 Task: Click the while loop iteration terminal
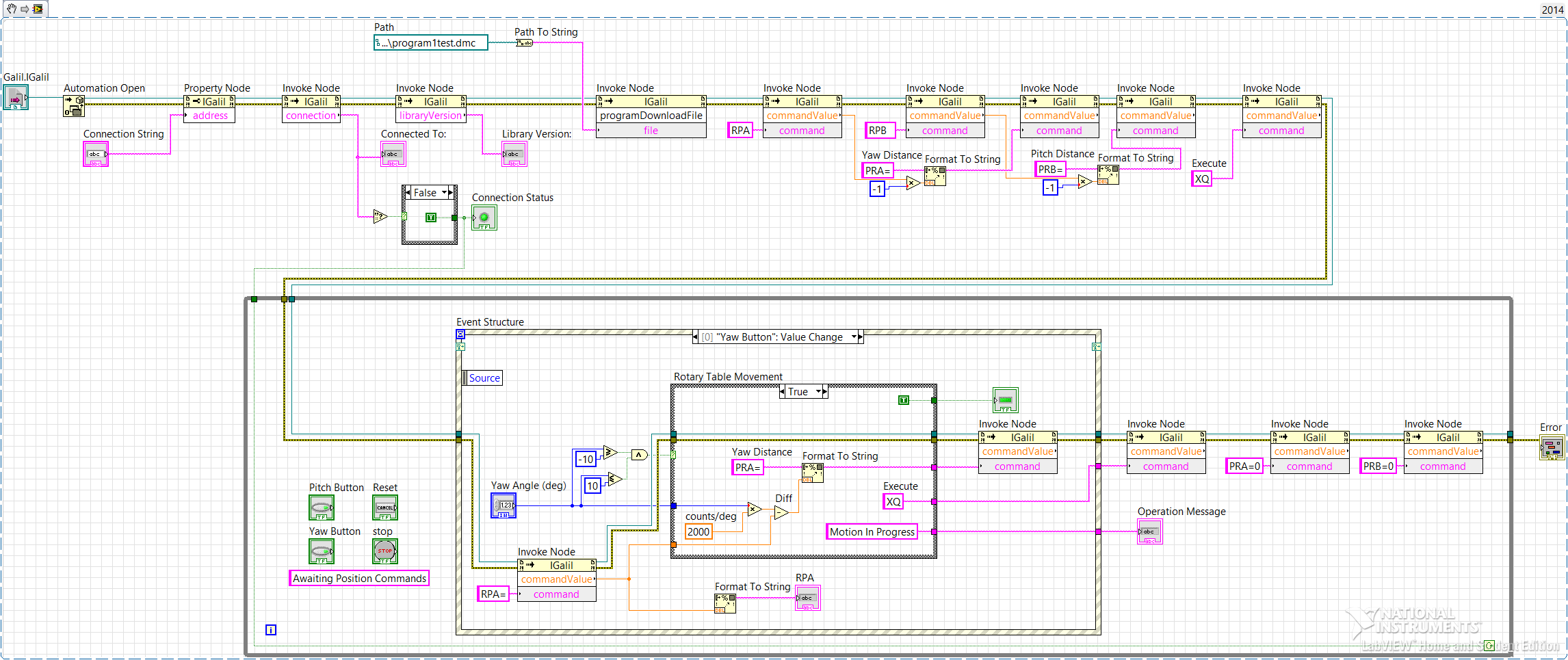point(271,630)
